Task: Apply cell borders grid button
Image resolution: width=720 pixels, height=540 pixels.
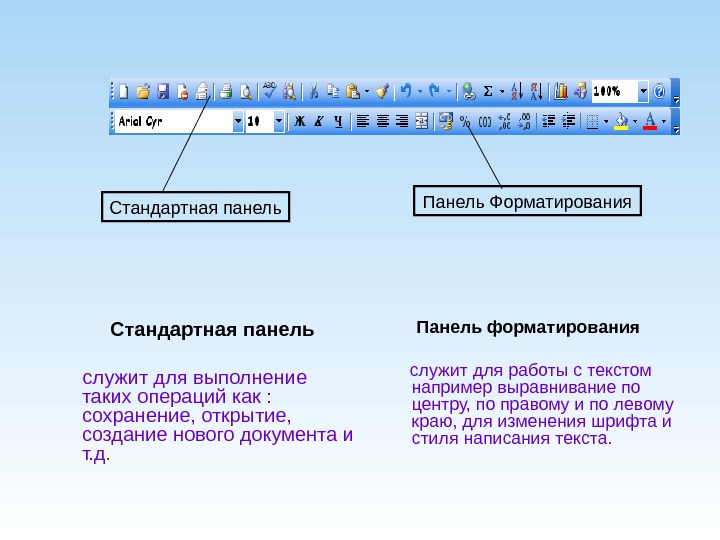Action: click(592, 122)
